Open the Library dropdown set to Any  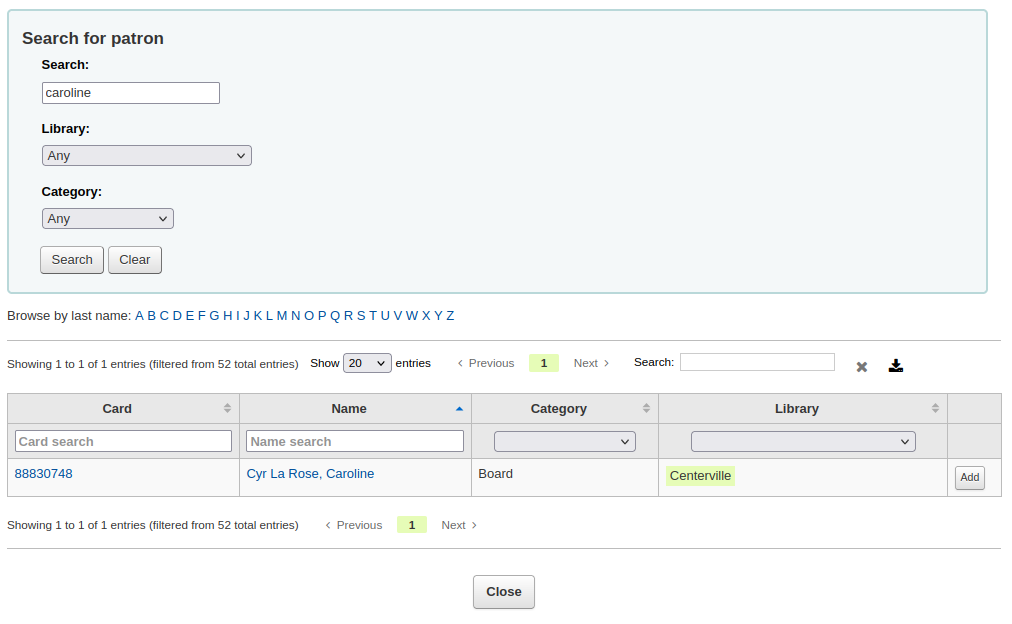[x=146, y=155]
